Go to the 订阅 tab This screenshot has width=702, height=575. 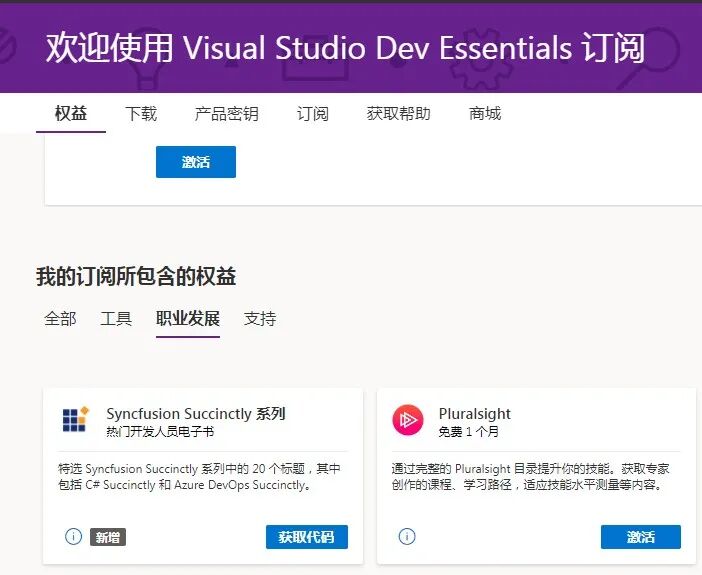[312, 114]
